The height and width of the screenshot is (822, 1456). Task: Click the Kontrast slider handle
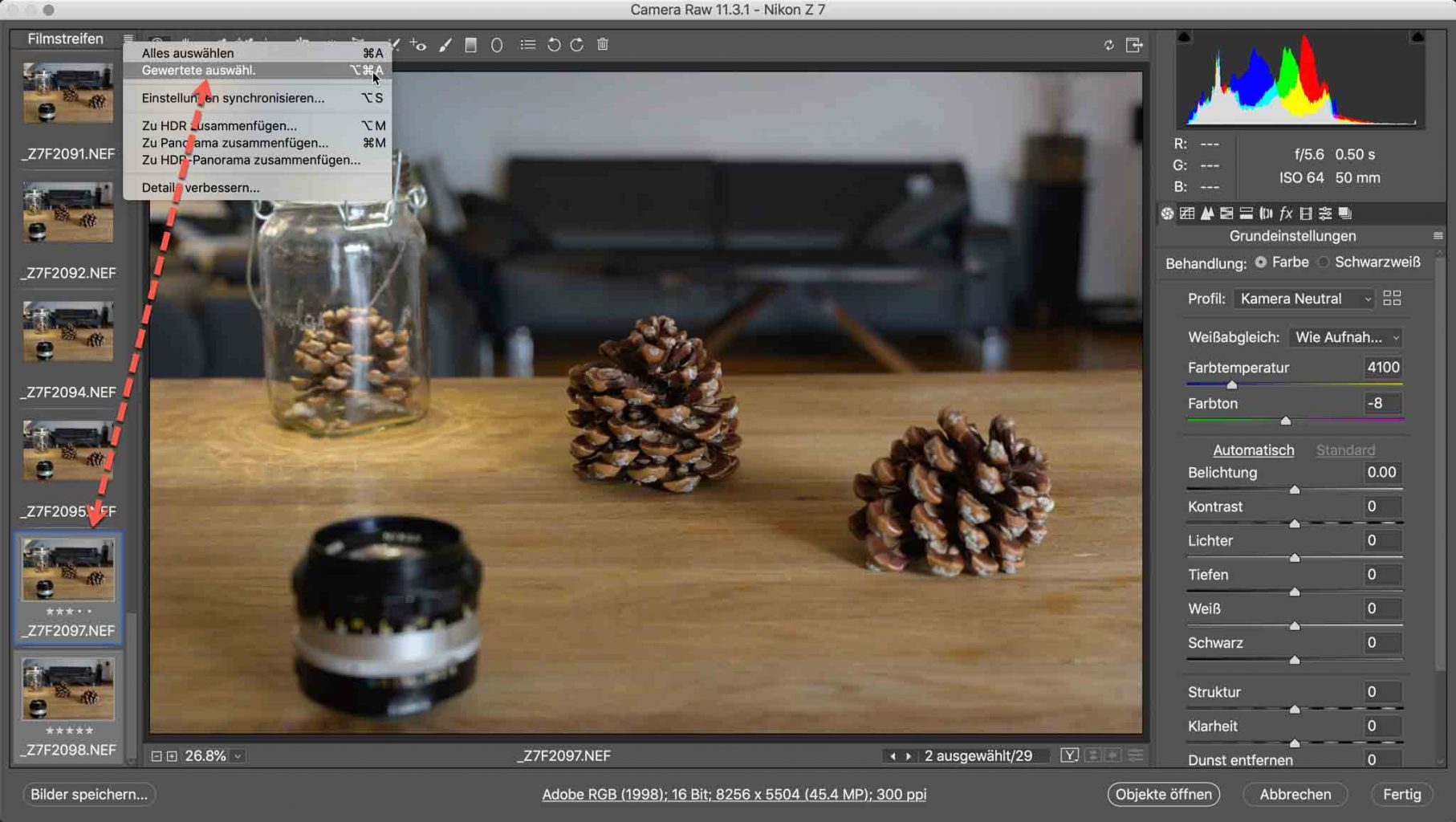tap(1295, 523)
